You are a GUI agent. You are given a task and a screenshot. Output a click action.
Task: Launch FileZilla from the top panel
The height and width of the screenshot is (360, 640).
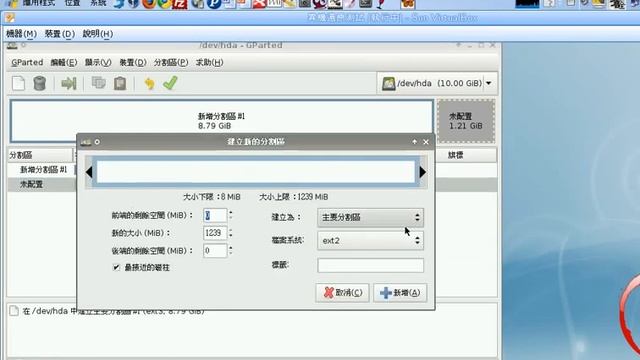point(180,4)
